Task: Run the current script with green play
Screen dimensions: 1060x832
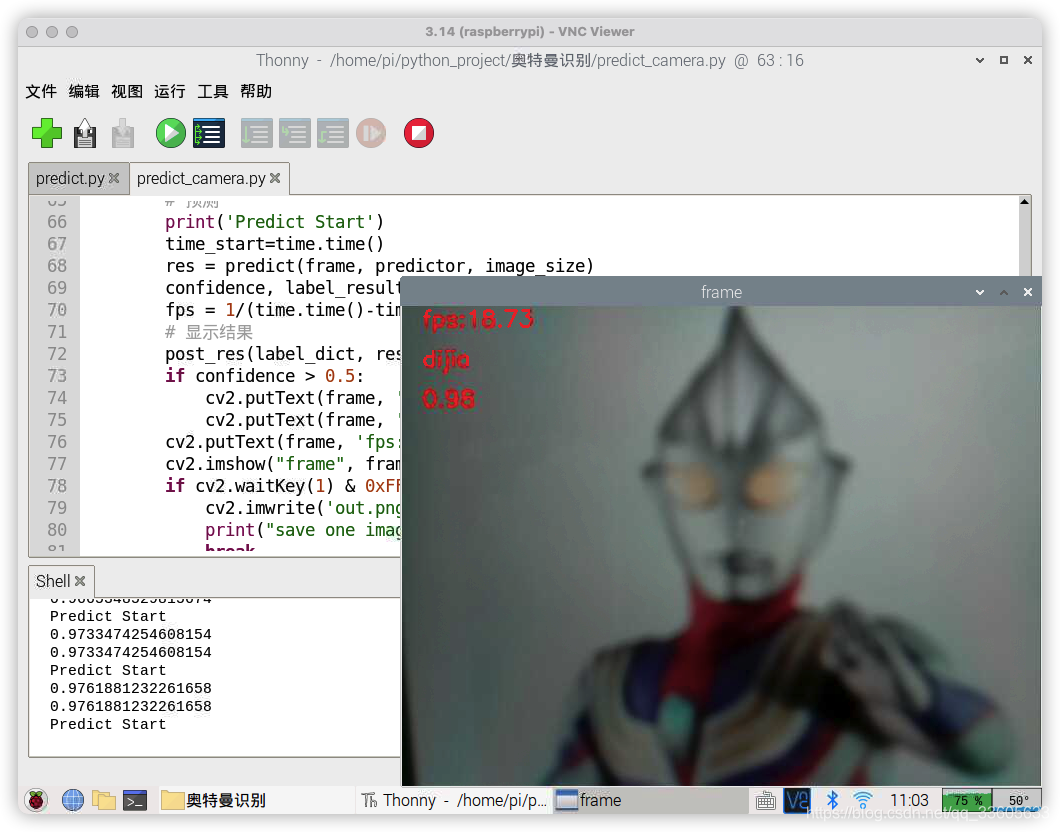Action: click(x=170, y=133)
